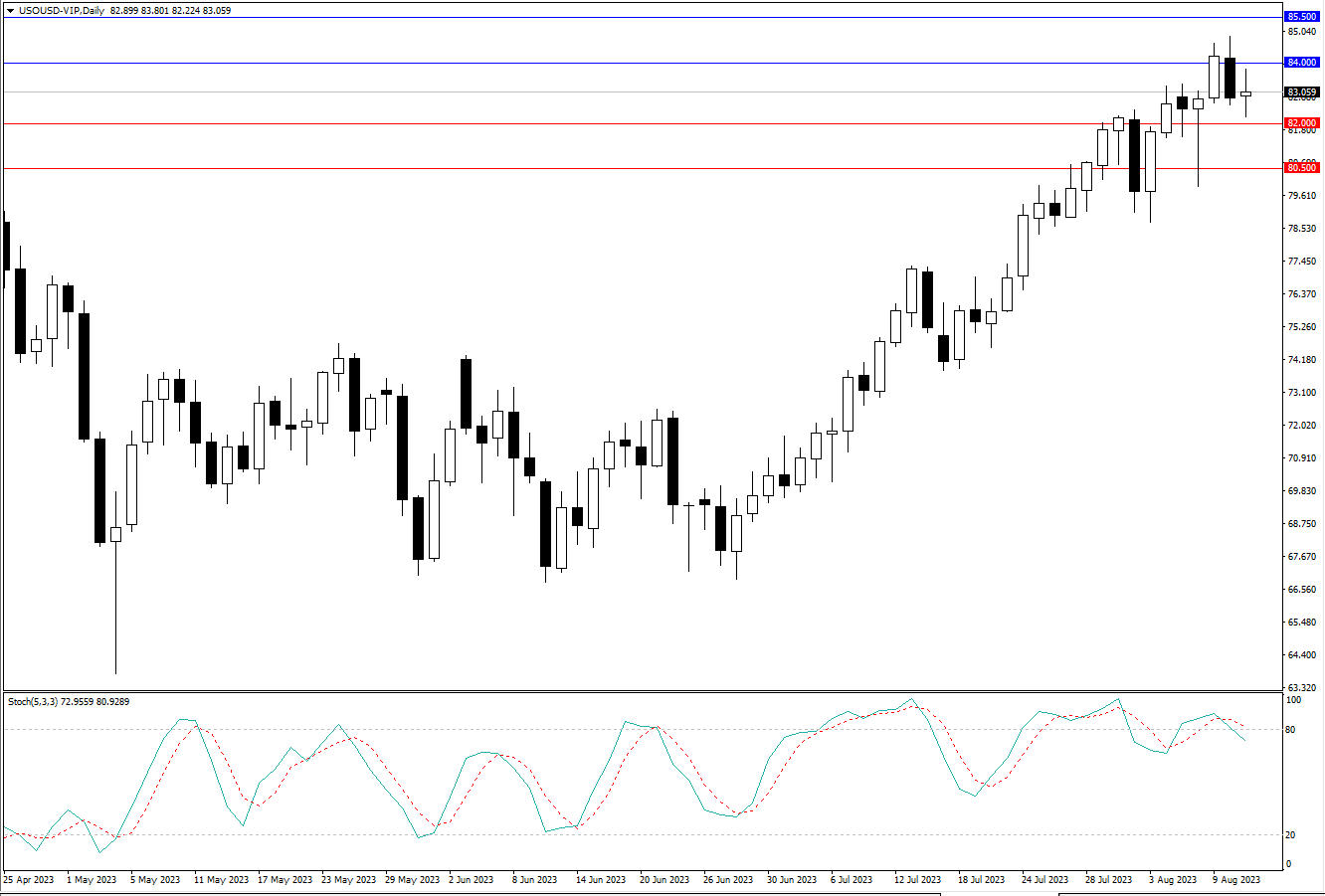Select the red 80.500 price label
Image resolution: width=1325 pixels, height=896 pixels.
(x=1302, y=168)
